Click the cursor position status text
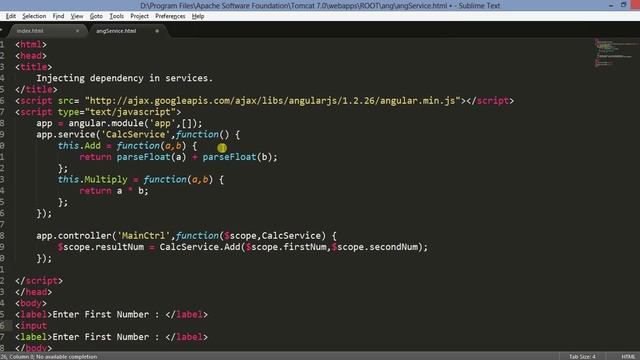Viewport: 640px width, 360px height. [49, 357]
